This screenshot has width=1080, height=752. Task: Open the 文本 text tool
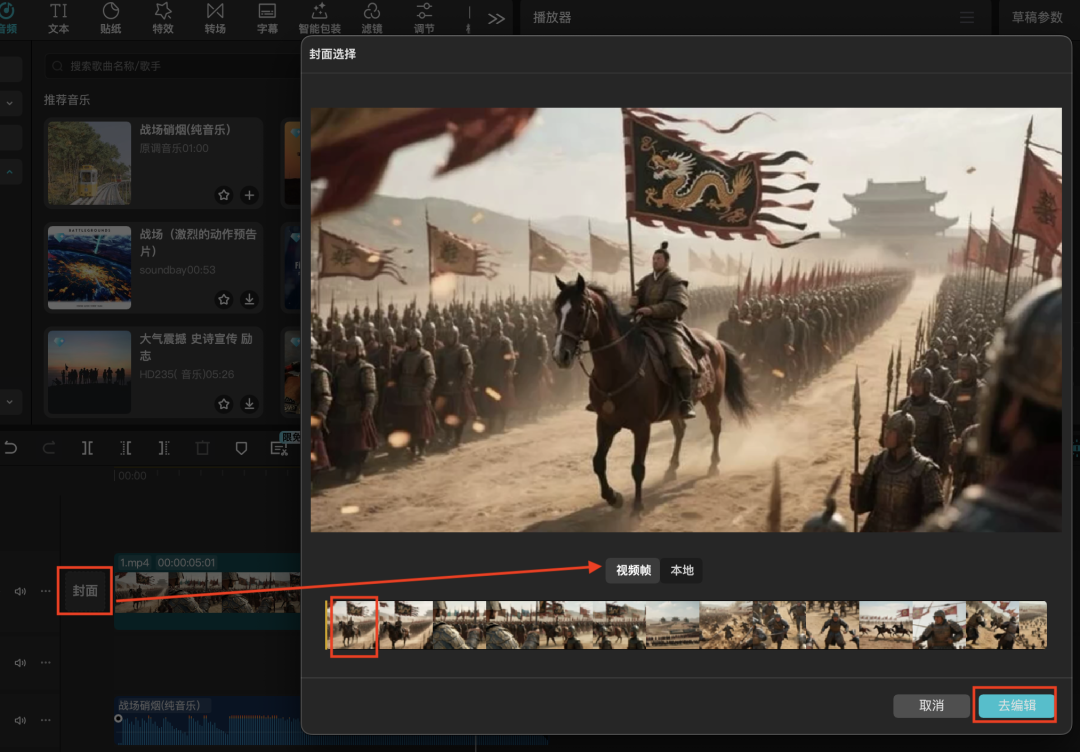click(x=59, y=18)
